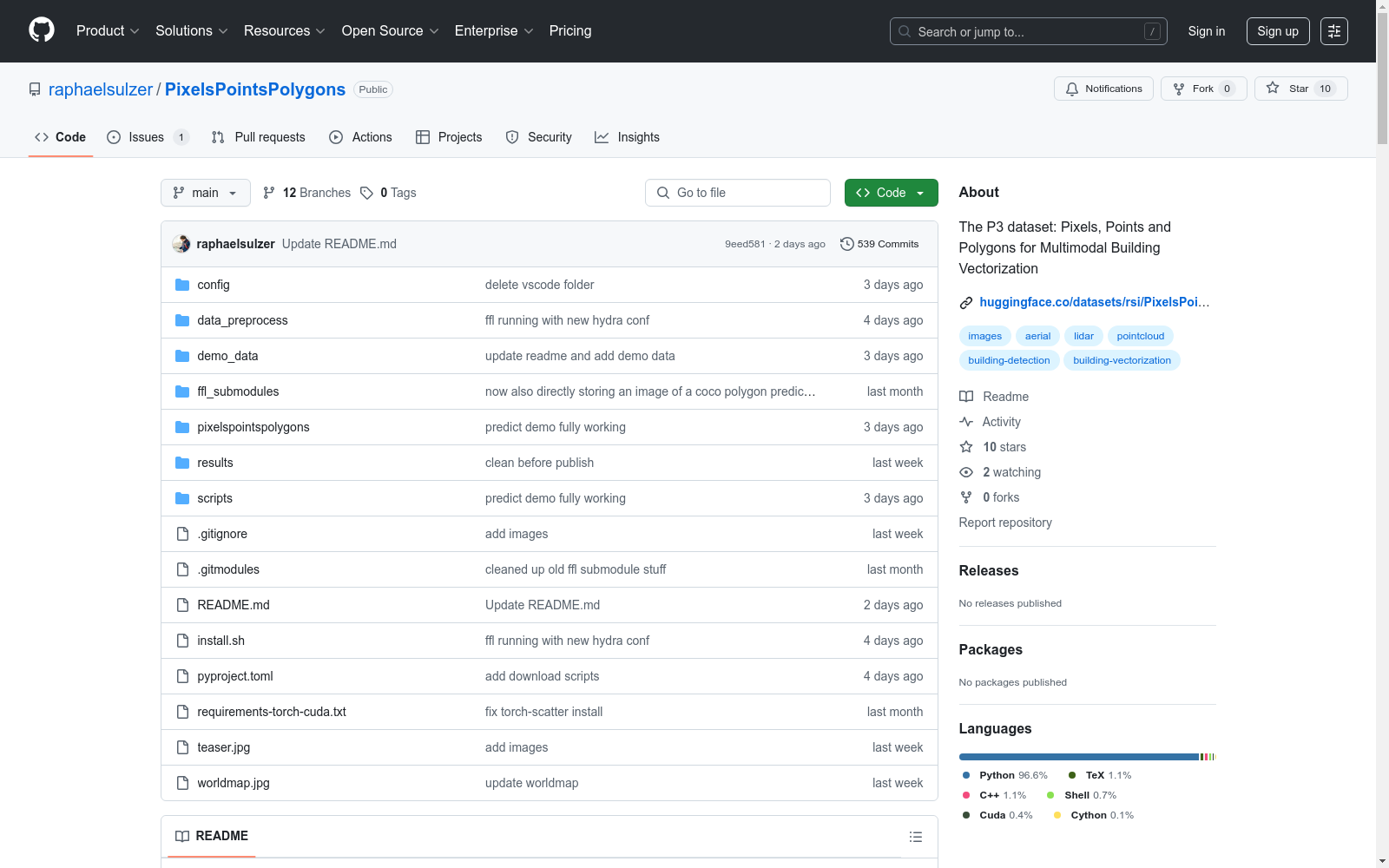
Task: Expand the Open Source menu
Action: (391, 31)
